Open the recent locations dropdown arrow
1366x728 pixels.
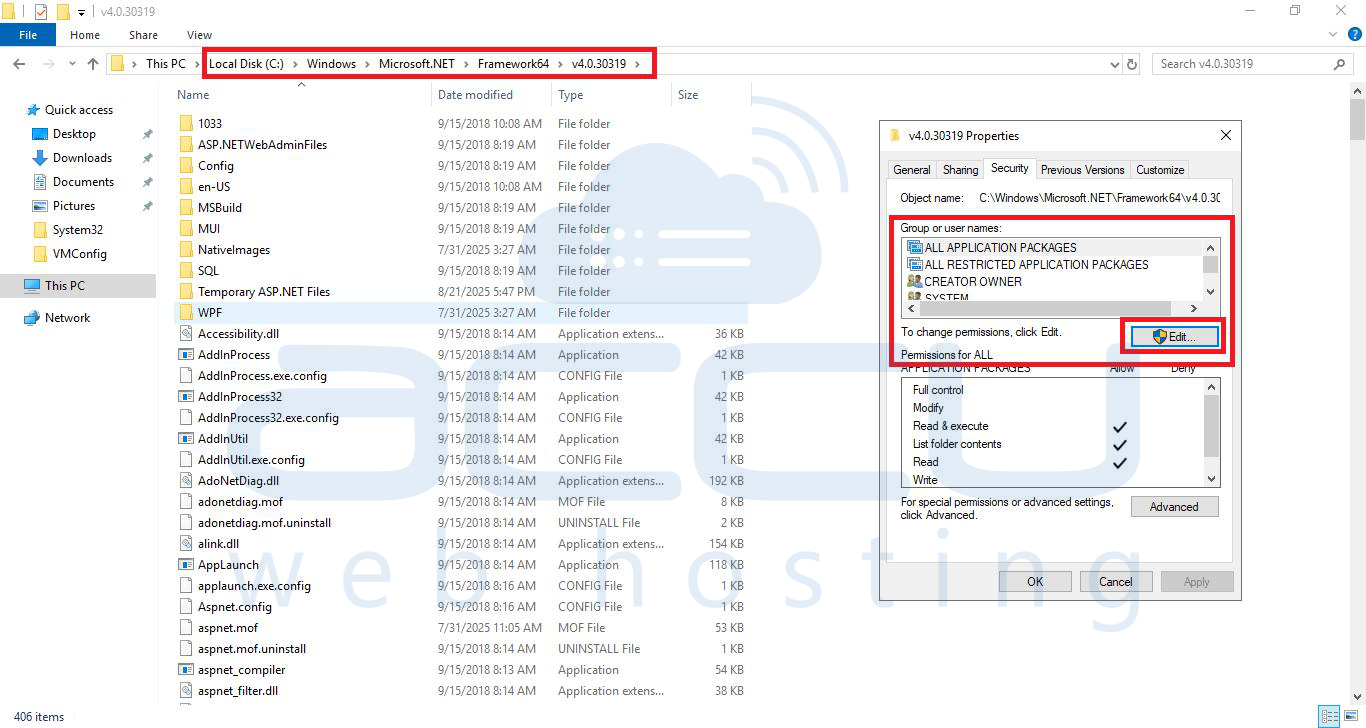click(x=72, y=64)
